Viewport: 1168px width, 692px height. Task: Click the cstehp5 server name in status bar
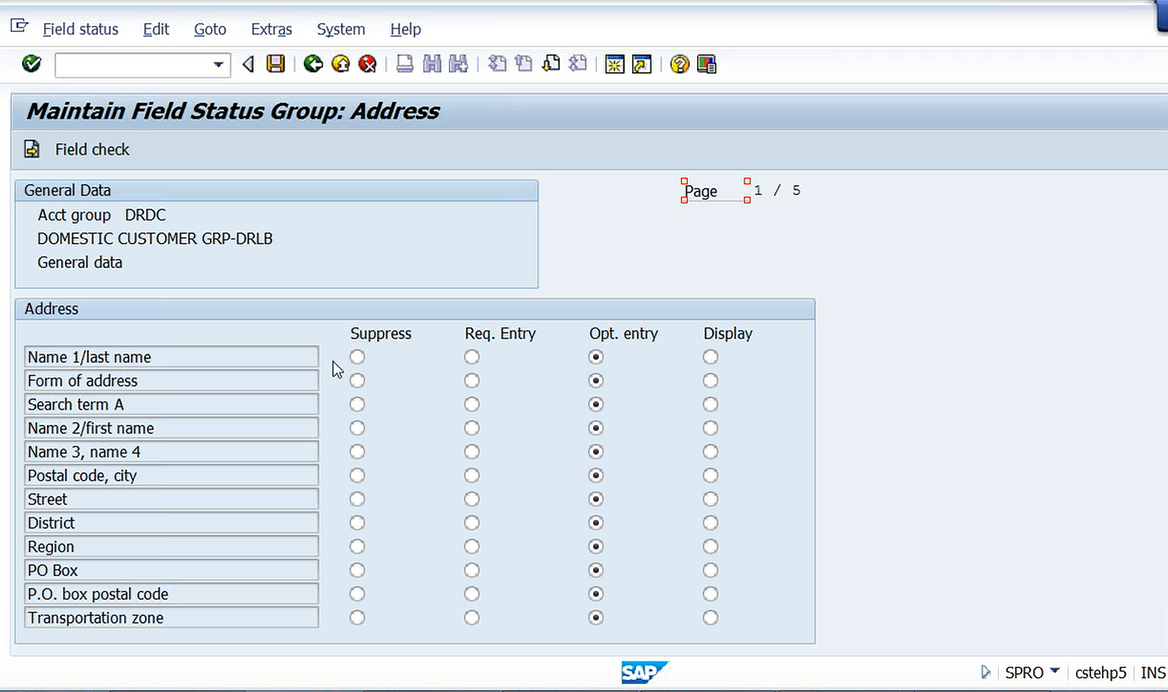coord(1100,673)
